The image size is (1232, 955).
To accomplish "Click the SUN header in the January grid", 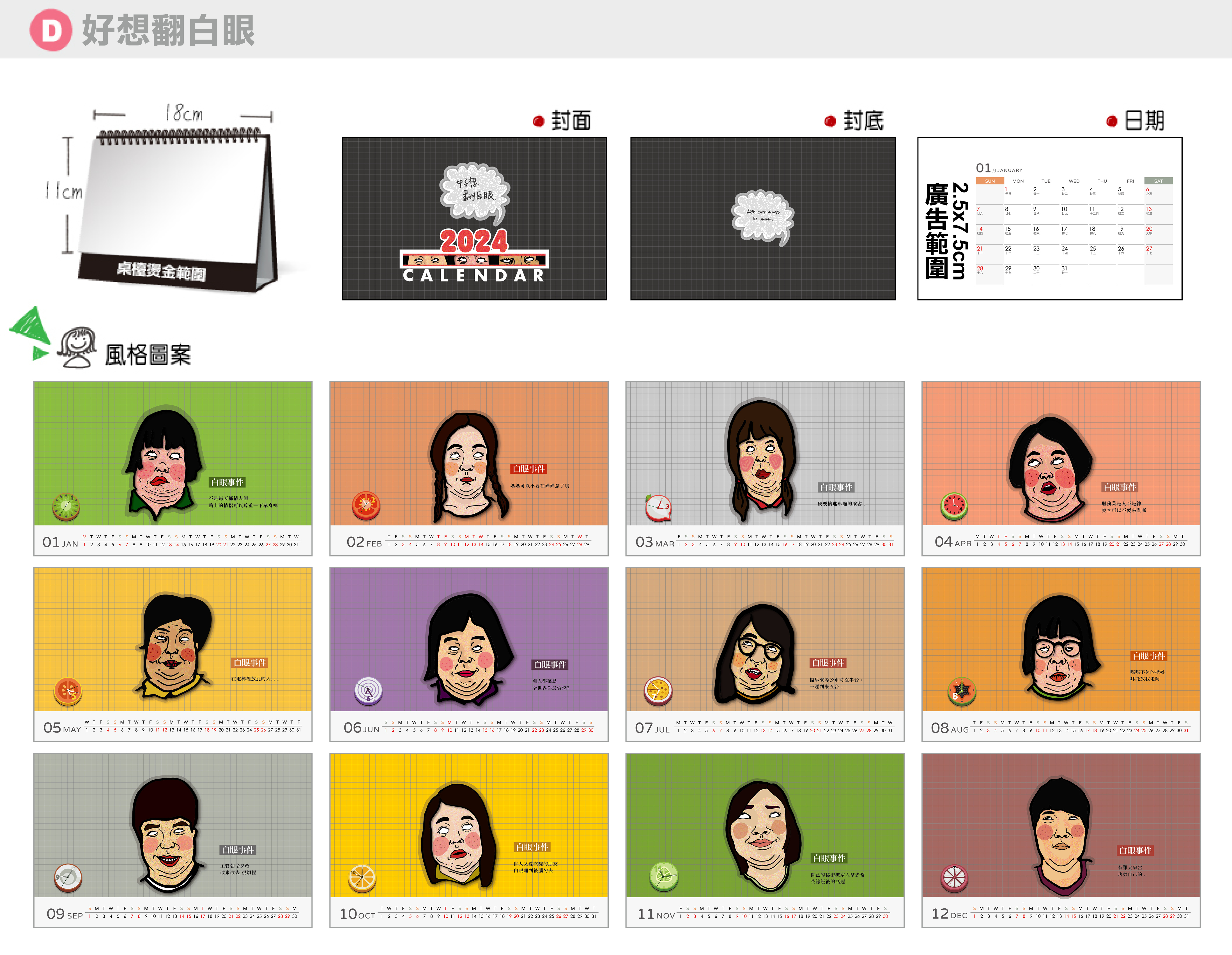I will pyautogui.click(x=989, y=181).
